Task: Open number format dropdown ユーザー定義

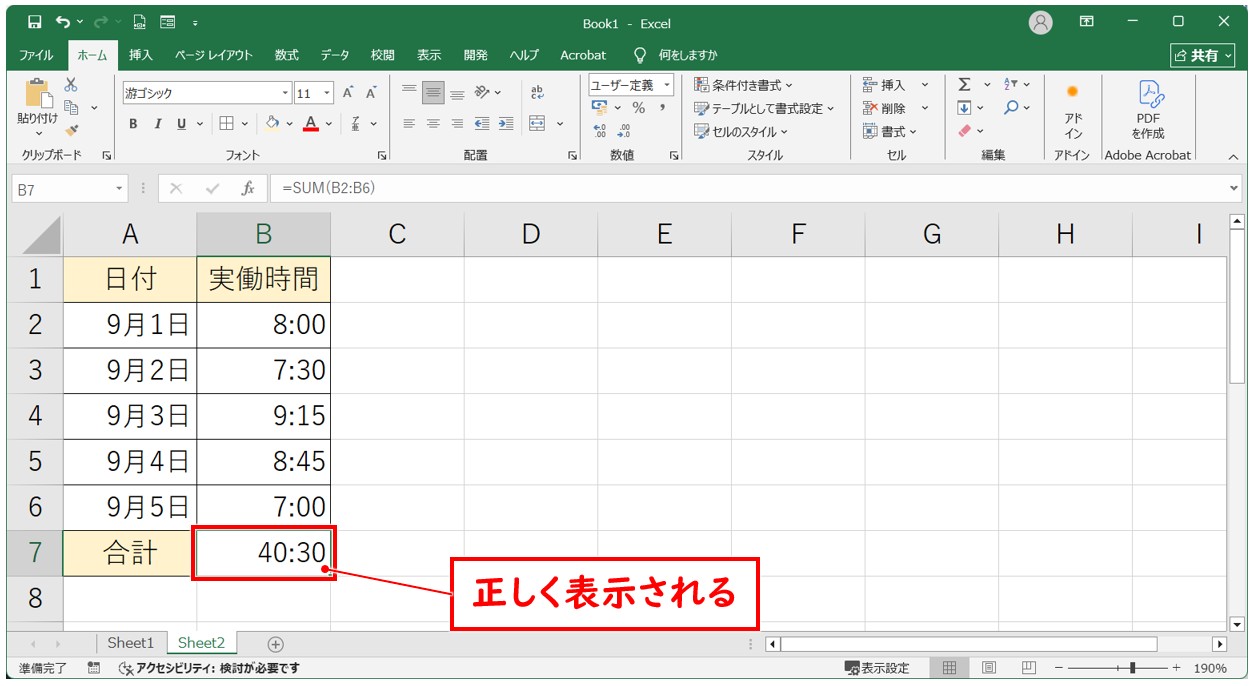Action: coord(667,85)
